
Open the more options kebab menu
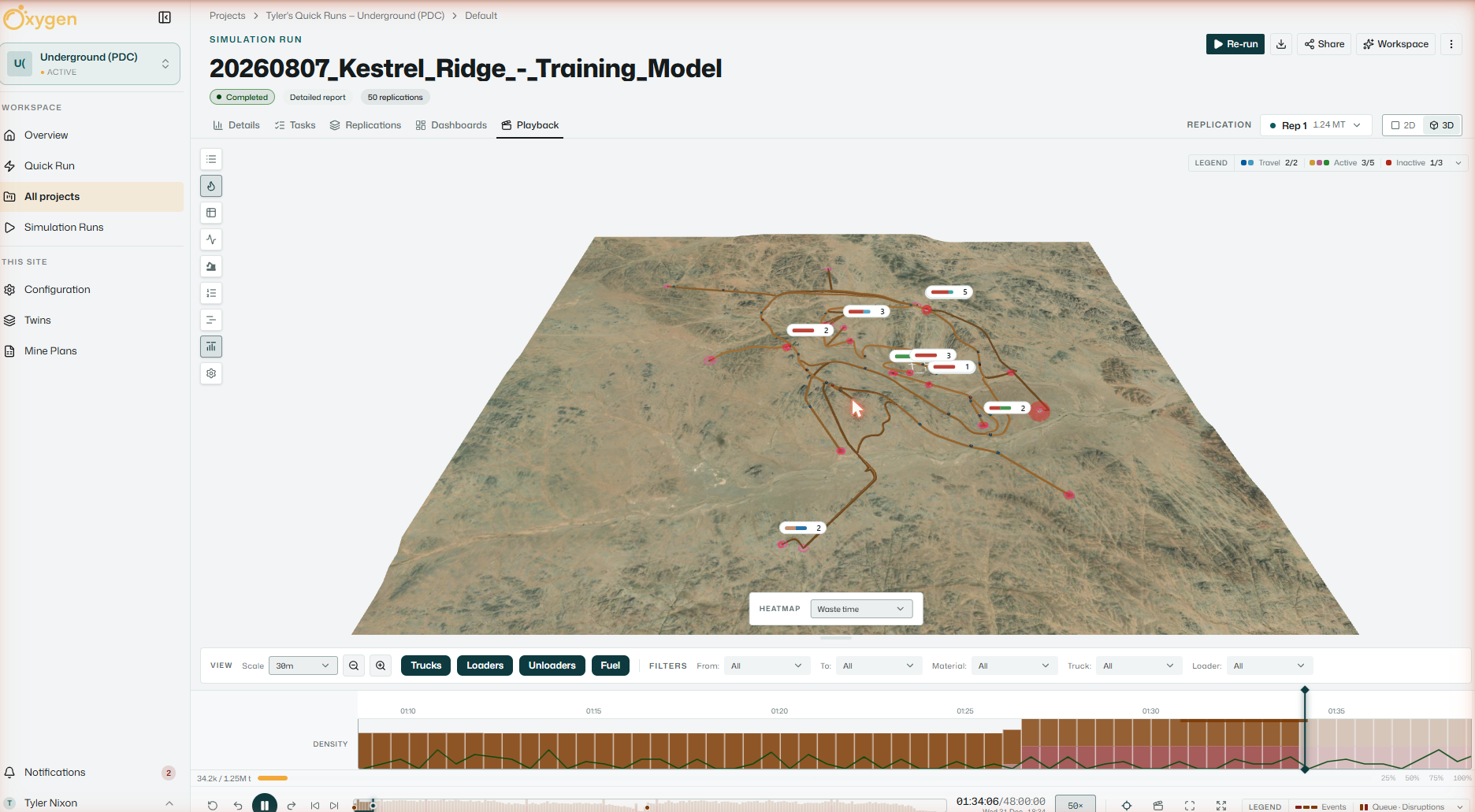1451,44
